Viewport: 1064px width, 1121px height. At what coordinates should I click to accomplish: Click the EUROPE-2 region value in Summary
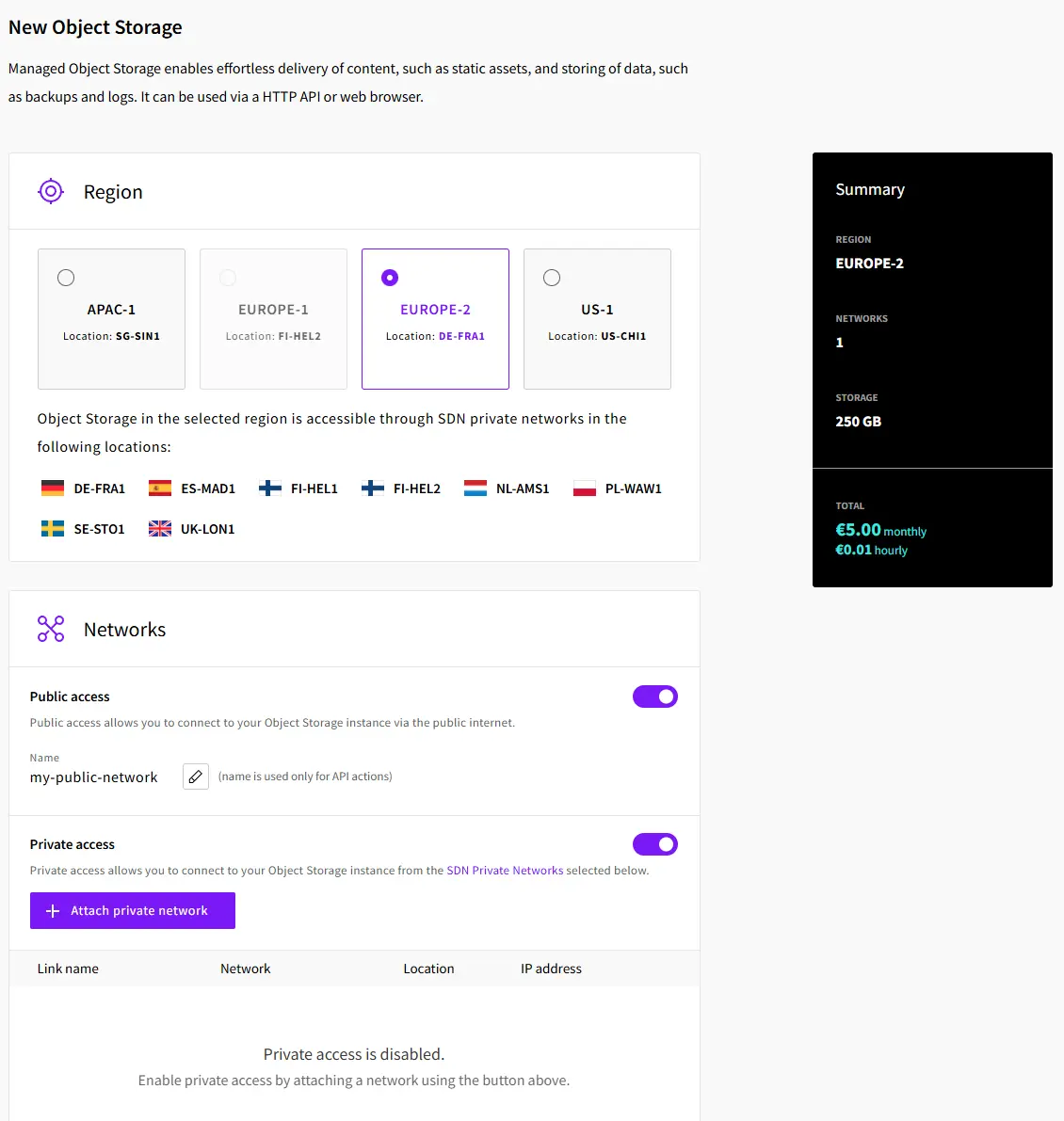[x=869, y=264]
